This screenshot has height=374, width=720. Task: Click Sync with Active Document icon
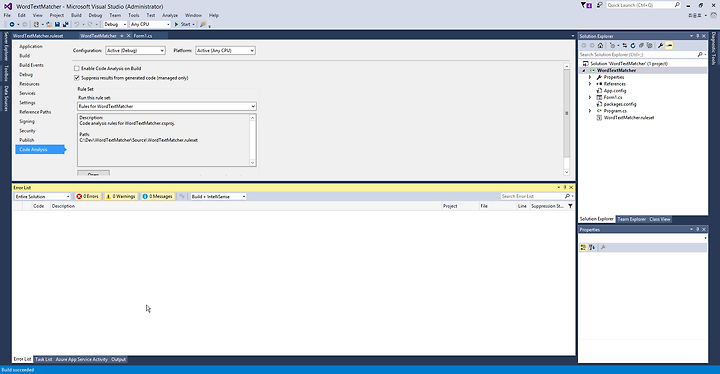pyautogui.click(x=624, y=45)
